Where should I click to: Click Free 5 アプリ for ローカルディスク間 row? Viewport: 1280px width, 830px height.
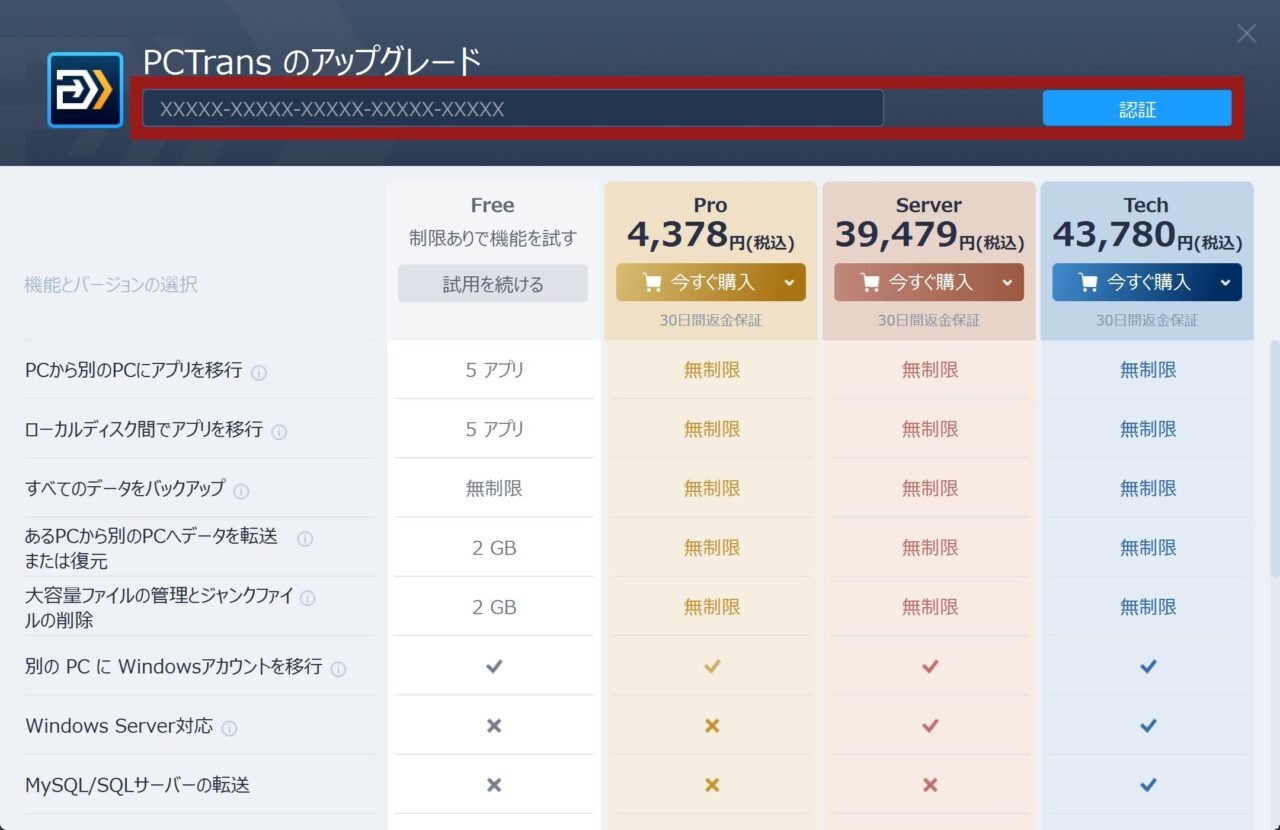[x=494, y=429]
